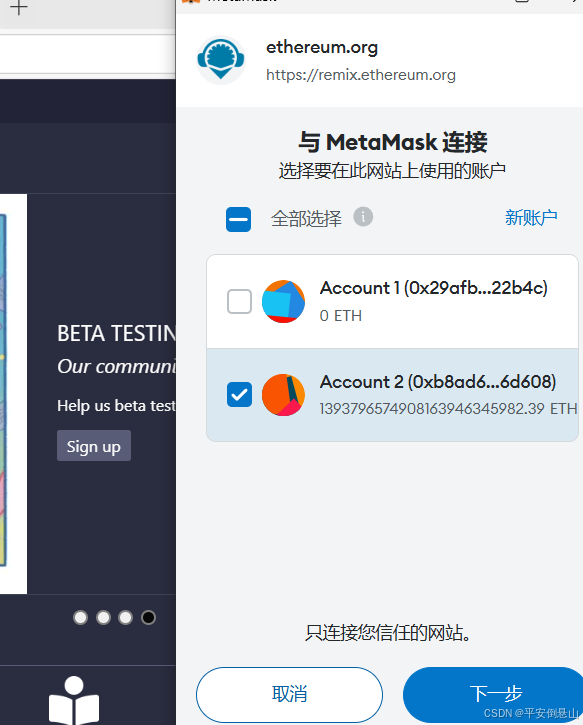Click the 0 ETH balance text
Viewport: 583px width, 725px height.
click(341, 316)
